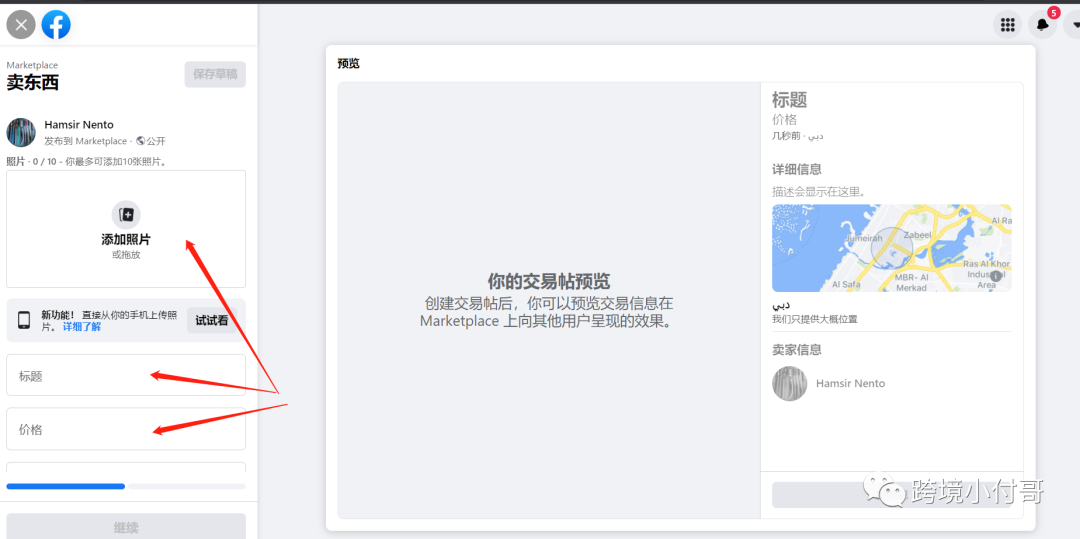Open notifications bell icon
The height and width of the screenshot is (539, 1080).
pos(1043,25)
